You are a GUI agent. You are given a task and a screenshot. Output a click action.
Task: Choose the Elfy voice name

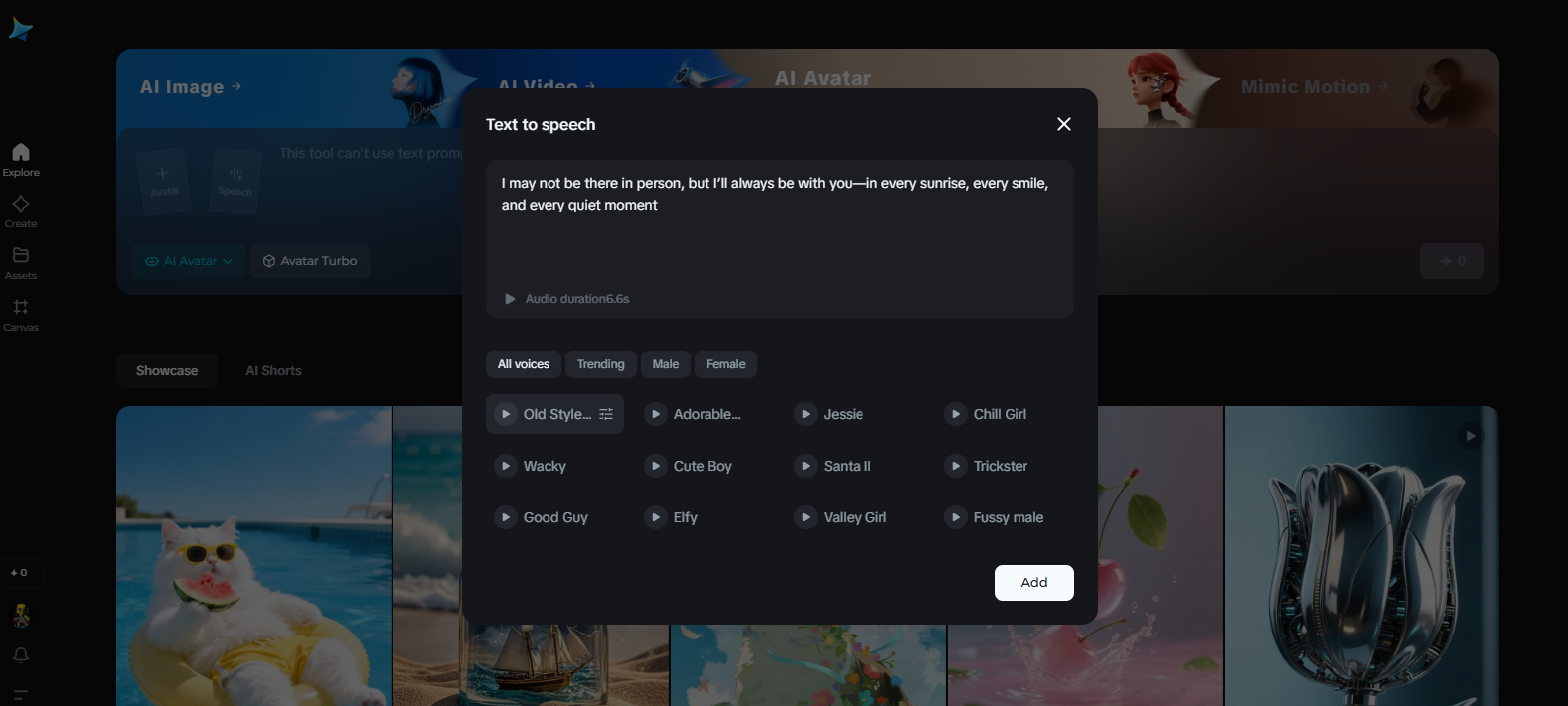tap(686, 517)
